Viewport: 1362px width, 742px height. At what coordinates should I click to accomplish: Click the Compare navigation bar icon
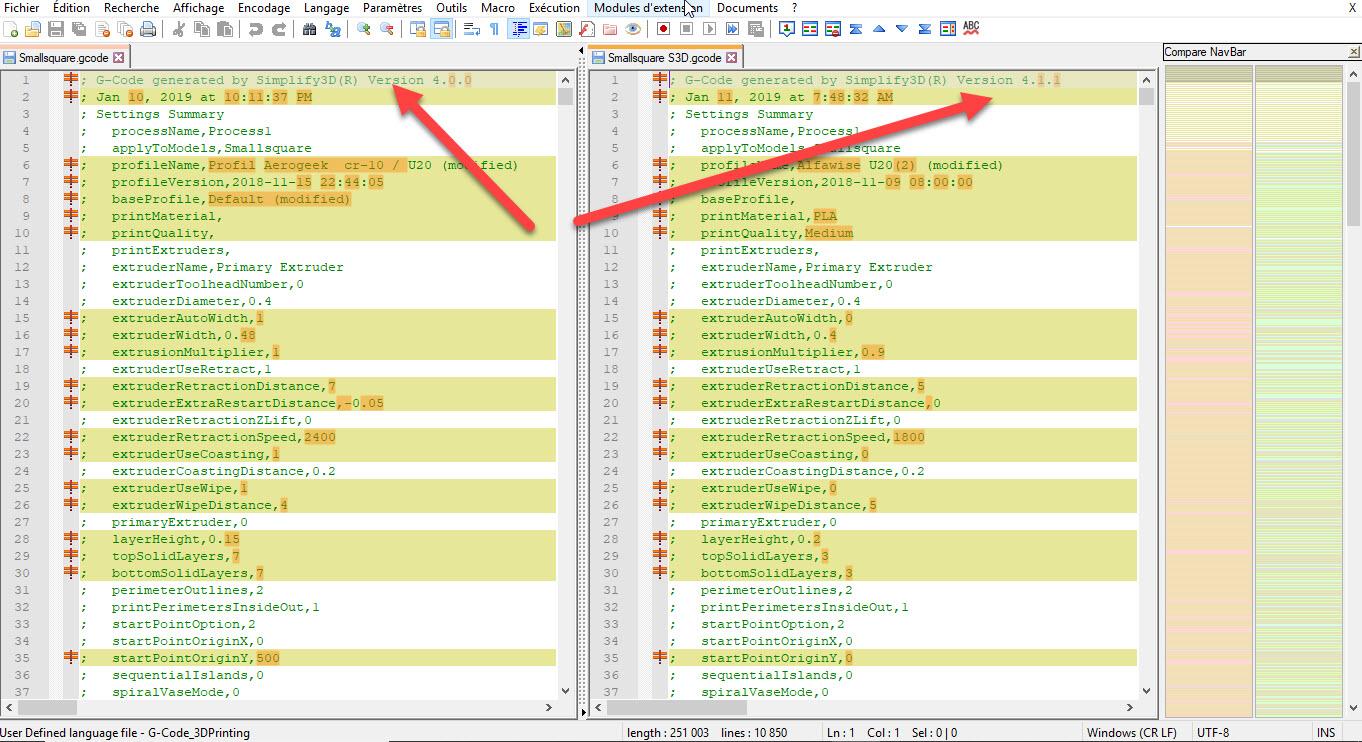pyautogui.click(x=948, y=30)
